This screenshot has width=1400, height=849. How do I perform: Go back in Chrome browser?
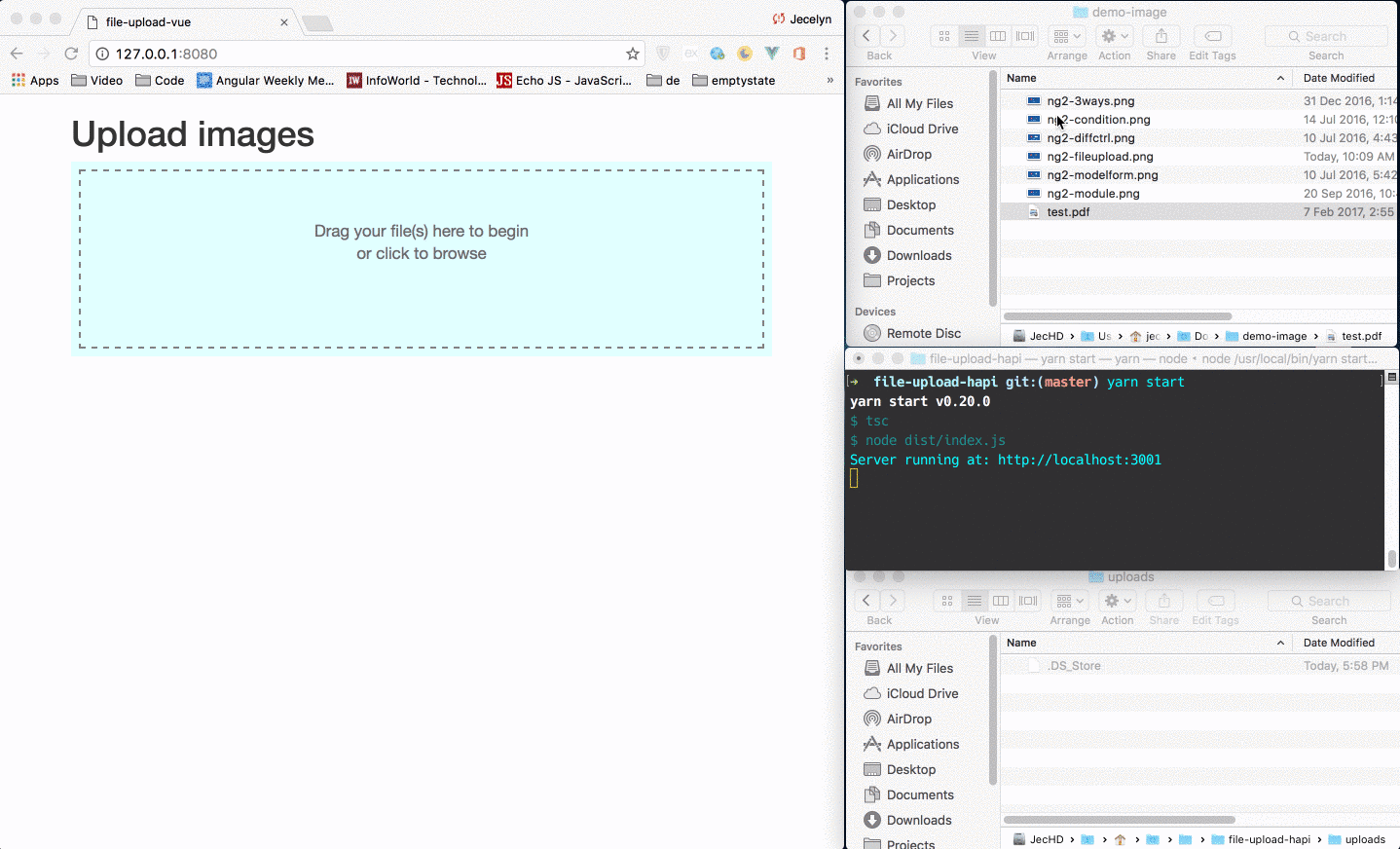click(17, 54)
